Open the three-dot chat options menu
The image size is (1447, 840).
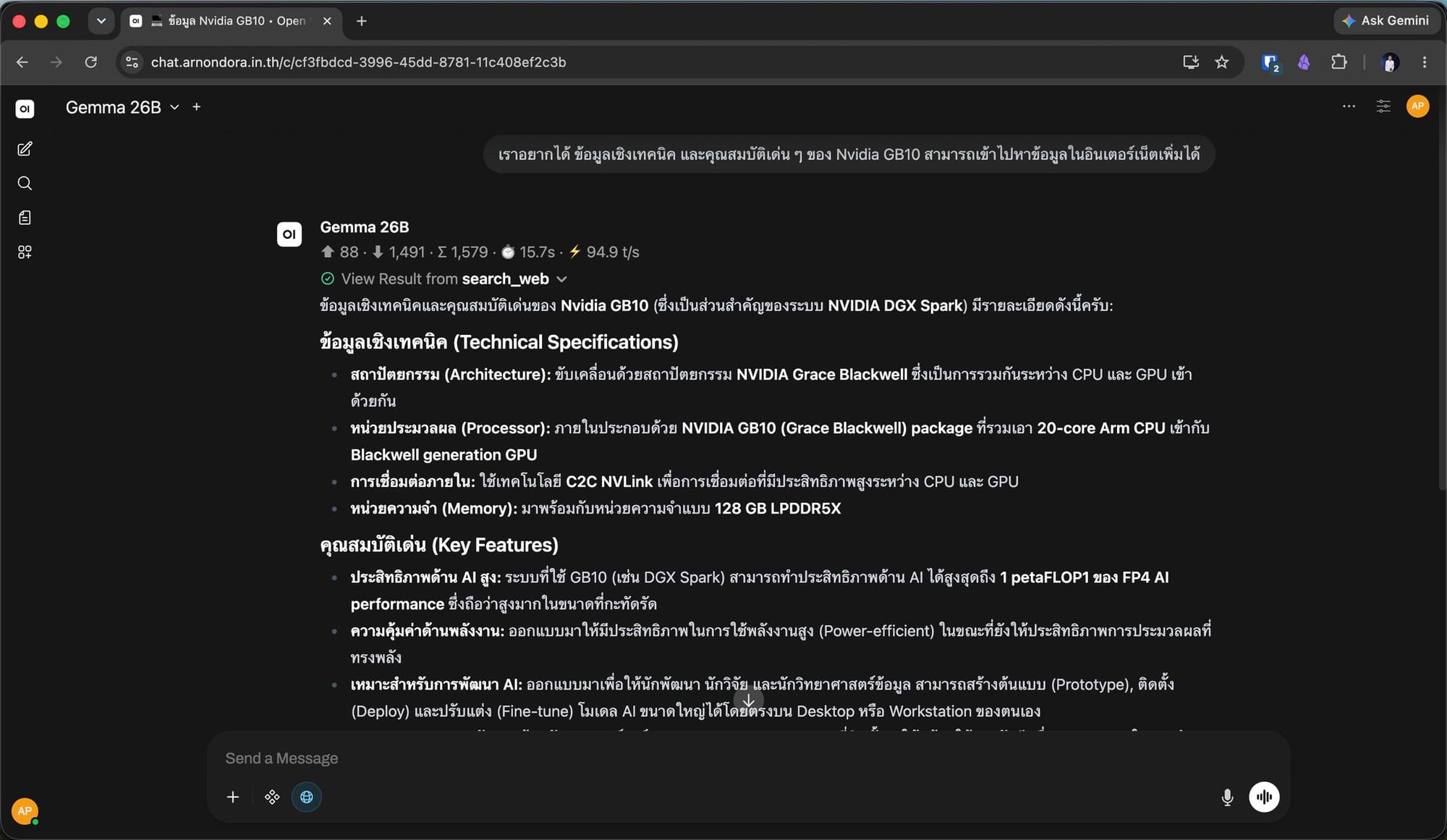1349,106
